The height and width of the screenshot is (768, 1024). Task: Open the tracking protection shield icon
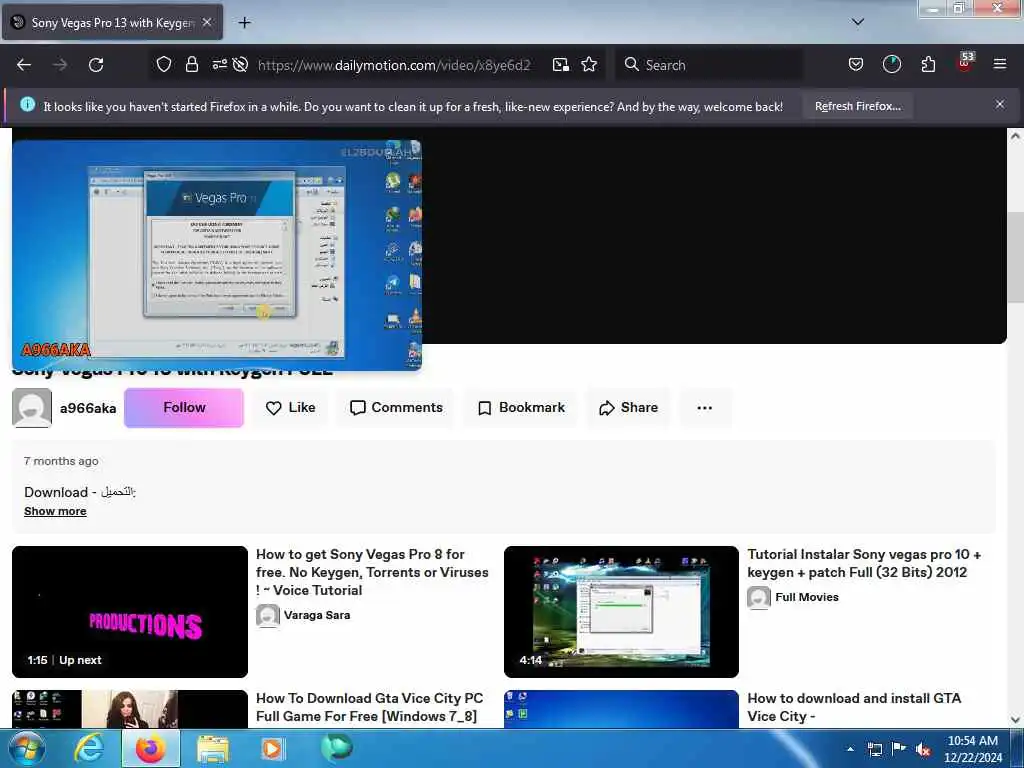click(164, 65)
